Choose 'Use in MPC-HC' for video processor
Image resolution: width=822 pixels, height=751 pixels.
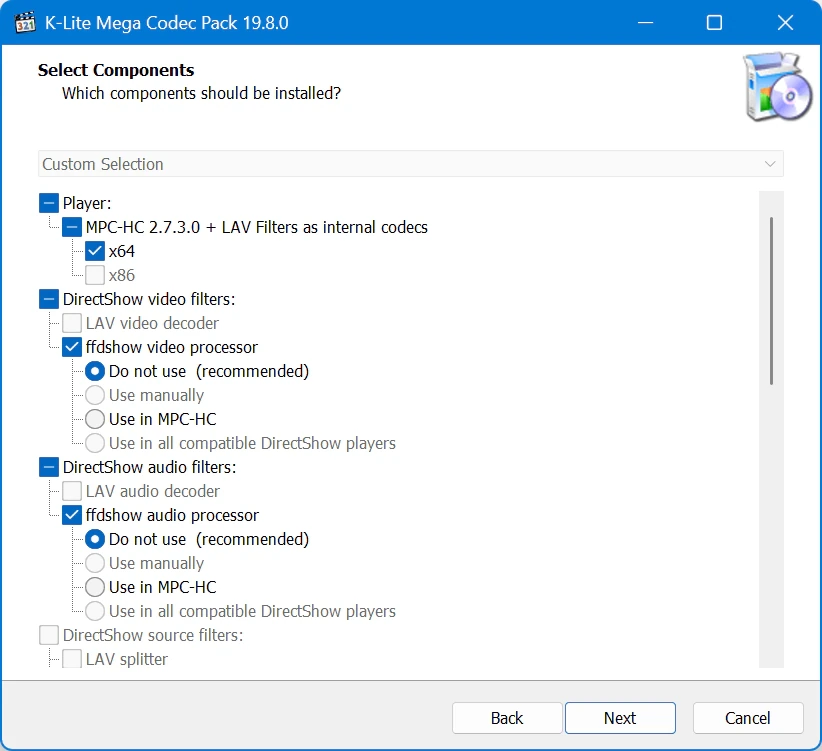tap(95, 419)
